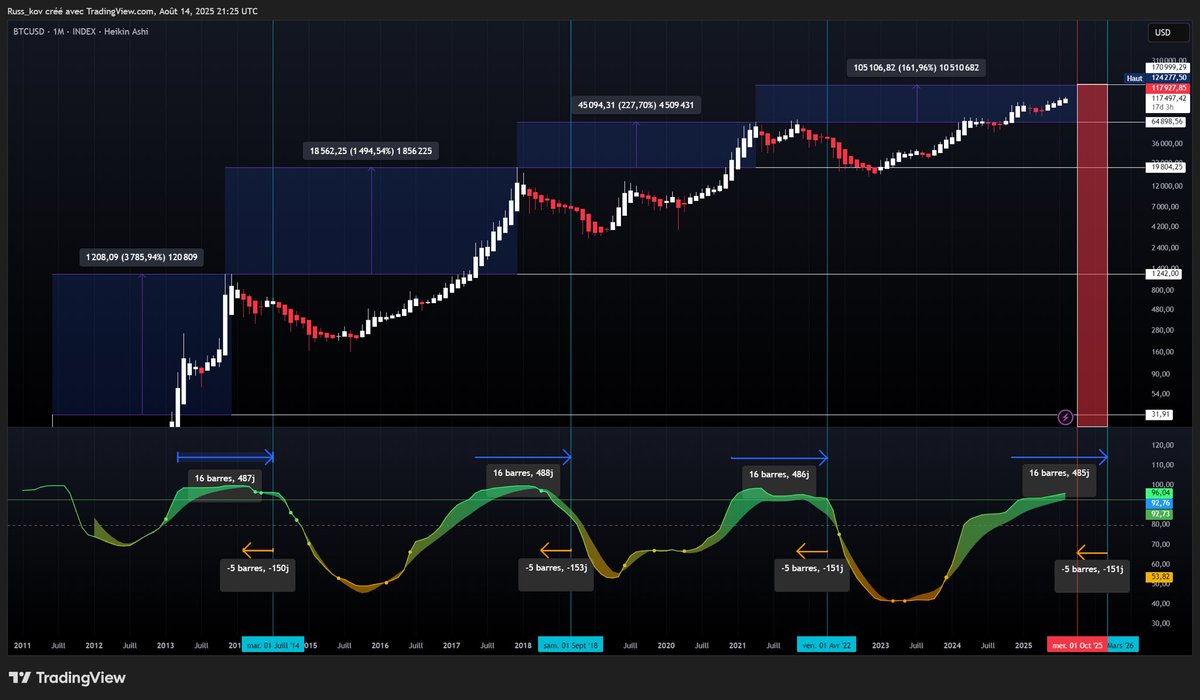Click the 2023 year label on time axis

point(881,646)
